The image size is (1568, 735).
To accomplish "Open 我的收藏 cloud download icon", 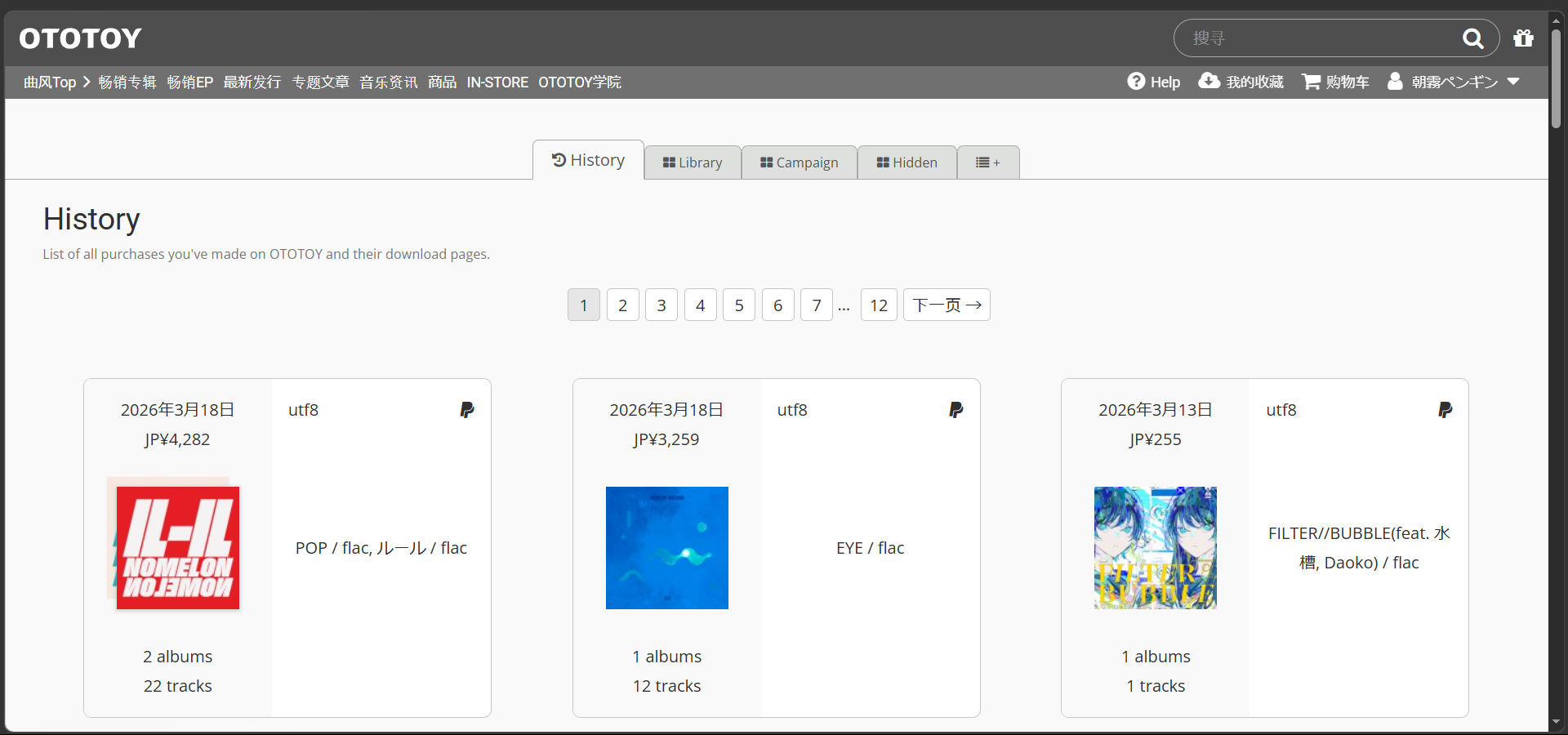I will (1209, 81).
